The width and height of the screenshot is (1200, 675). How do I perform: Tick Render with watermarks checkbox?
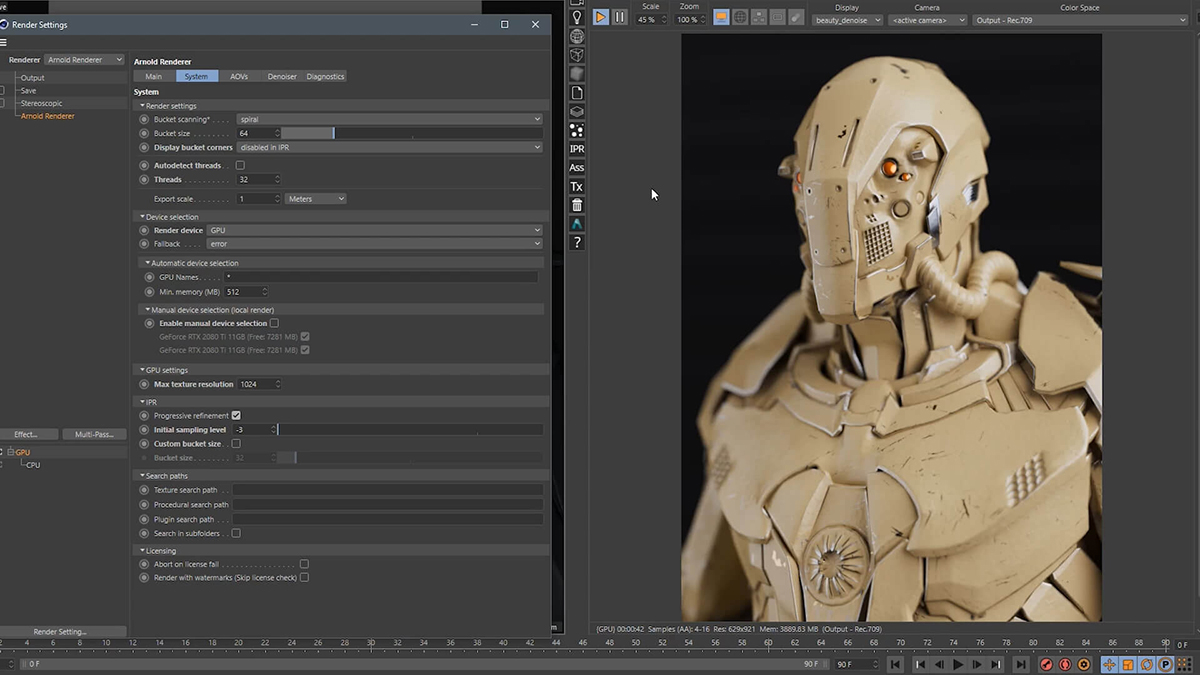304,577
